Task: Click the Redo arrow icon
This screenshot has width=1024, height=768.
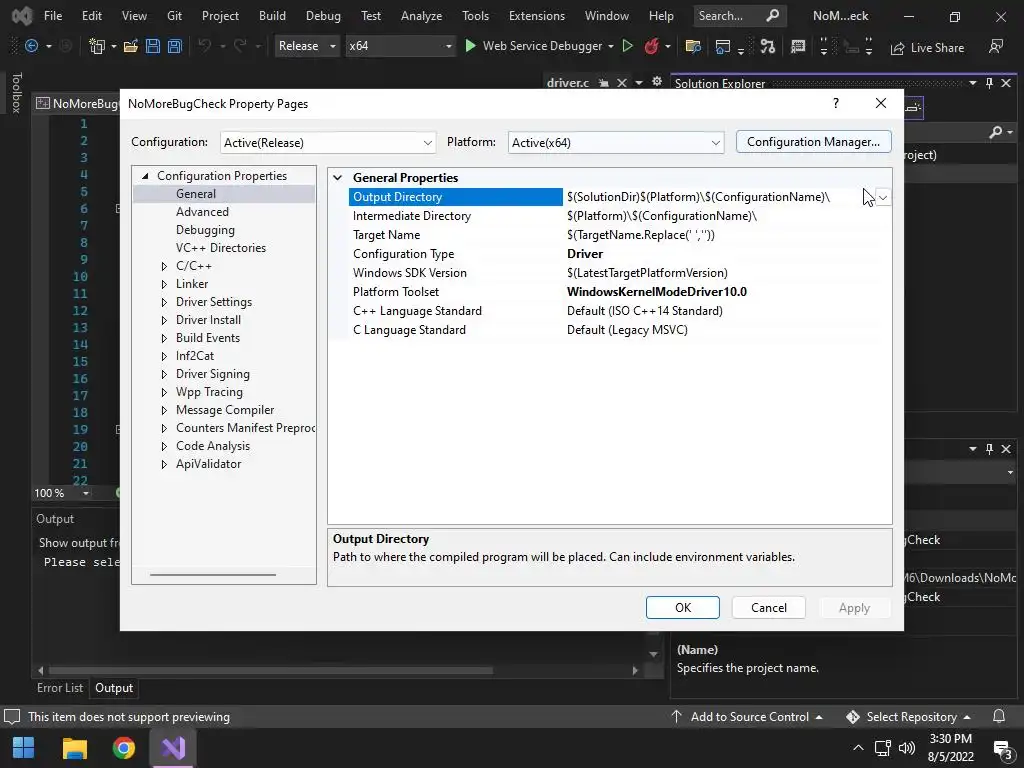Action: pos(240,46)
